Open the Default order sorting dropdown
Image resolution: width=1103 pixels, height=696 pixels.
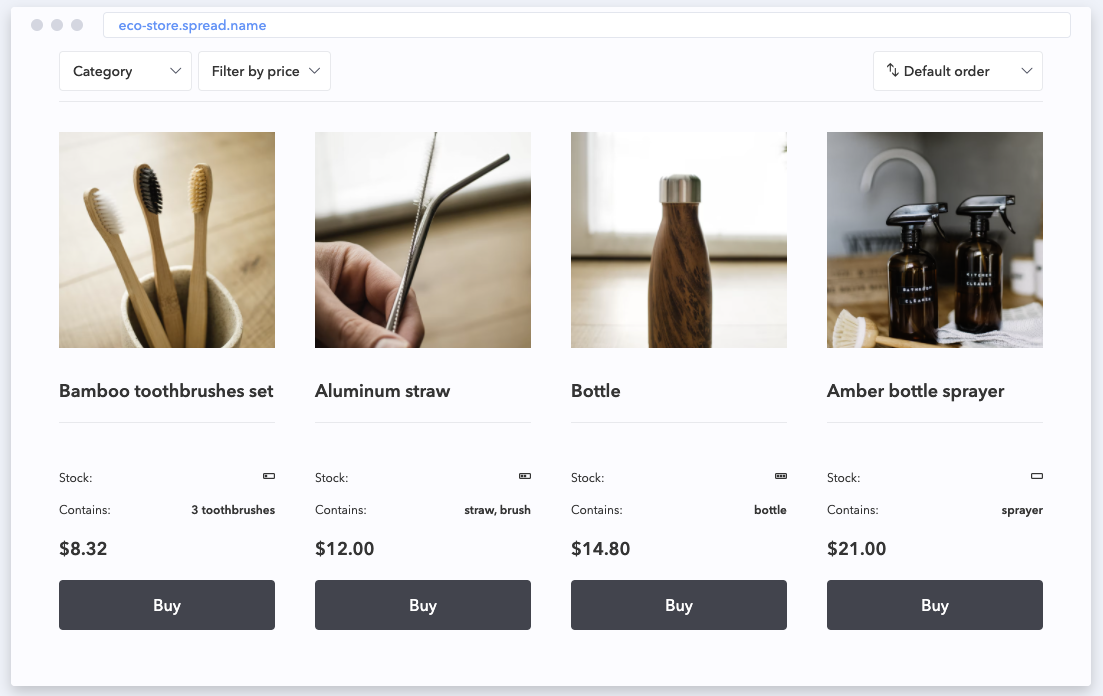(x=958, y=71)
